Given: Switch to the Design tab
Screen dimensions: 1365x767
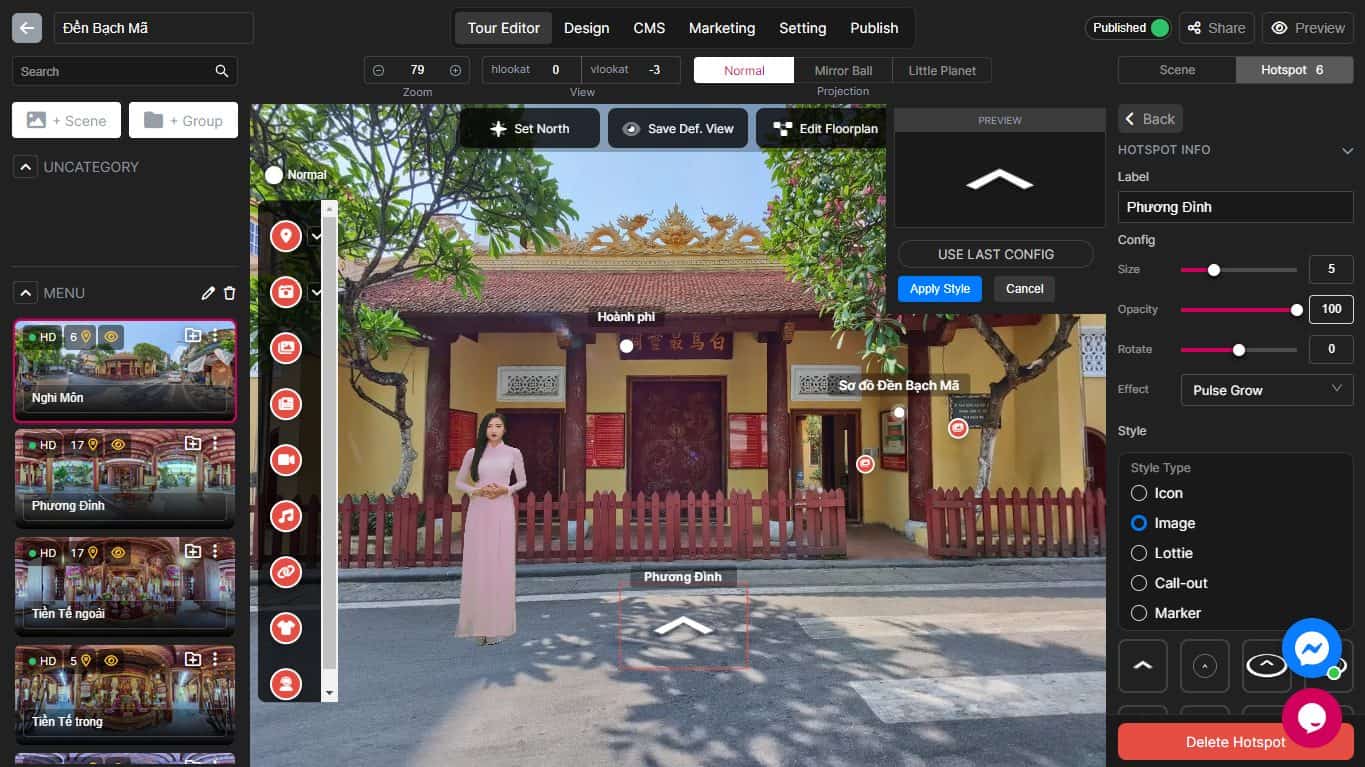Looking at the screenshot, I should [586, 28].
